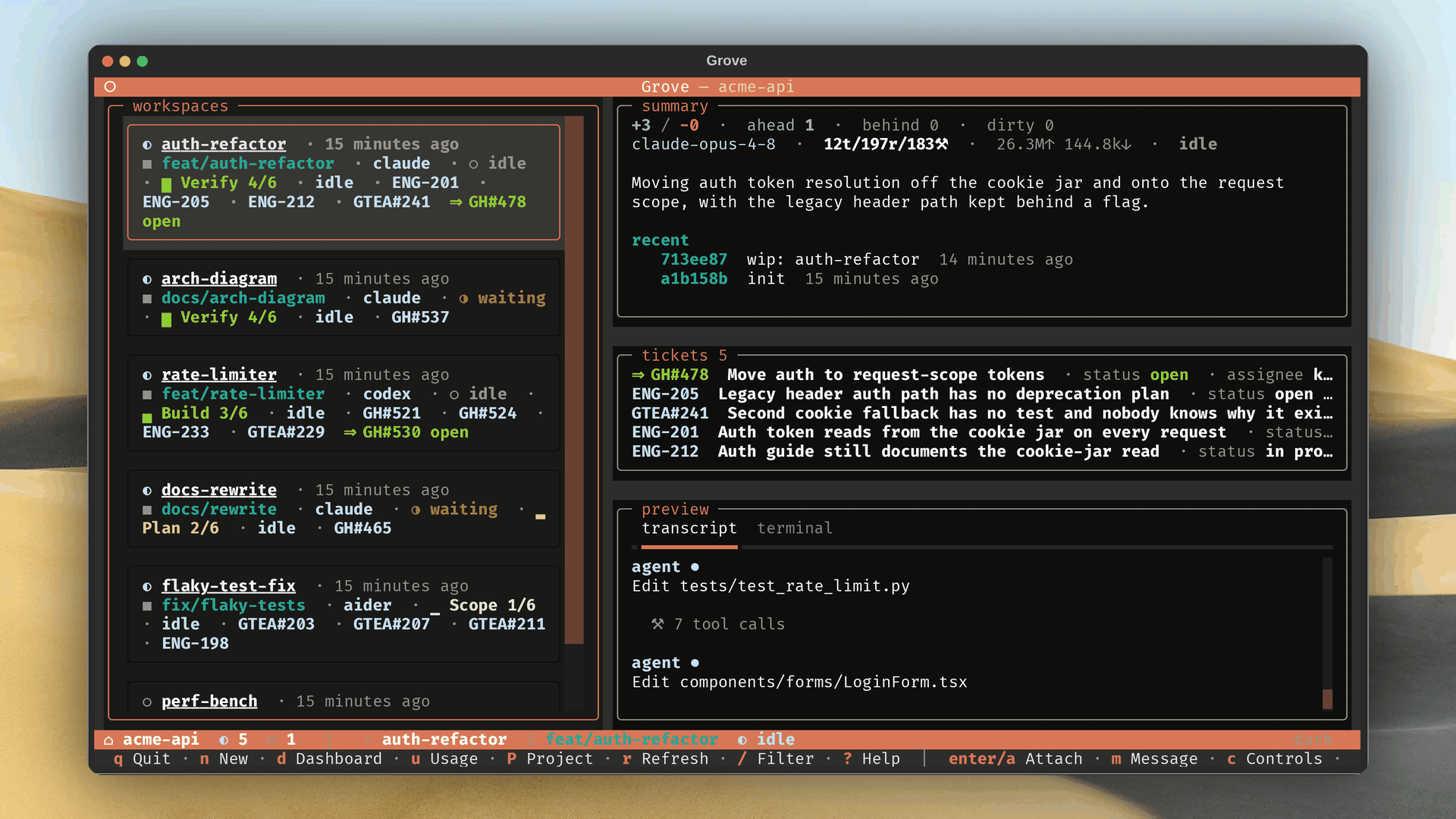
Task: Click the half-circle status icon beside arch-diagram
Action: pyautogui.click(x=147, y=279)
